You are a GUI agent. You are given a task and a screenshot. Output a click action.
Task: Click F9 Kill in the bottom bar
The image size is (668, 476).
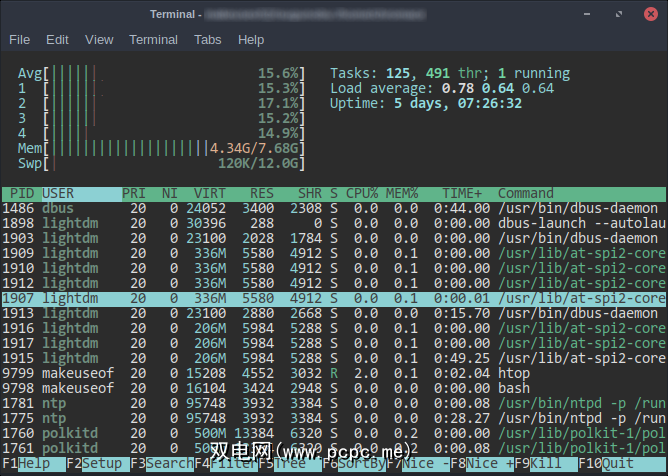coord(549,464)
